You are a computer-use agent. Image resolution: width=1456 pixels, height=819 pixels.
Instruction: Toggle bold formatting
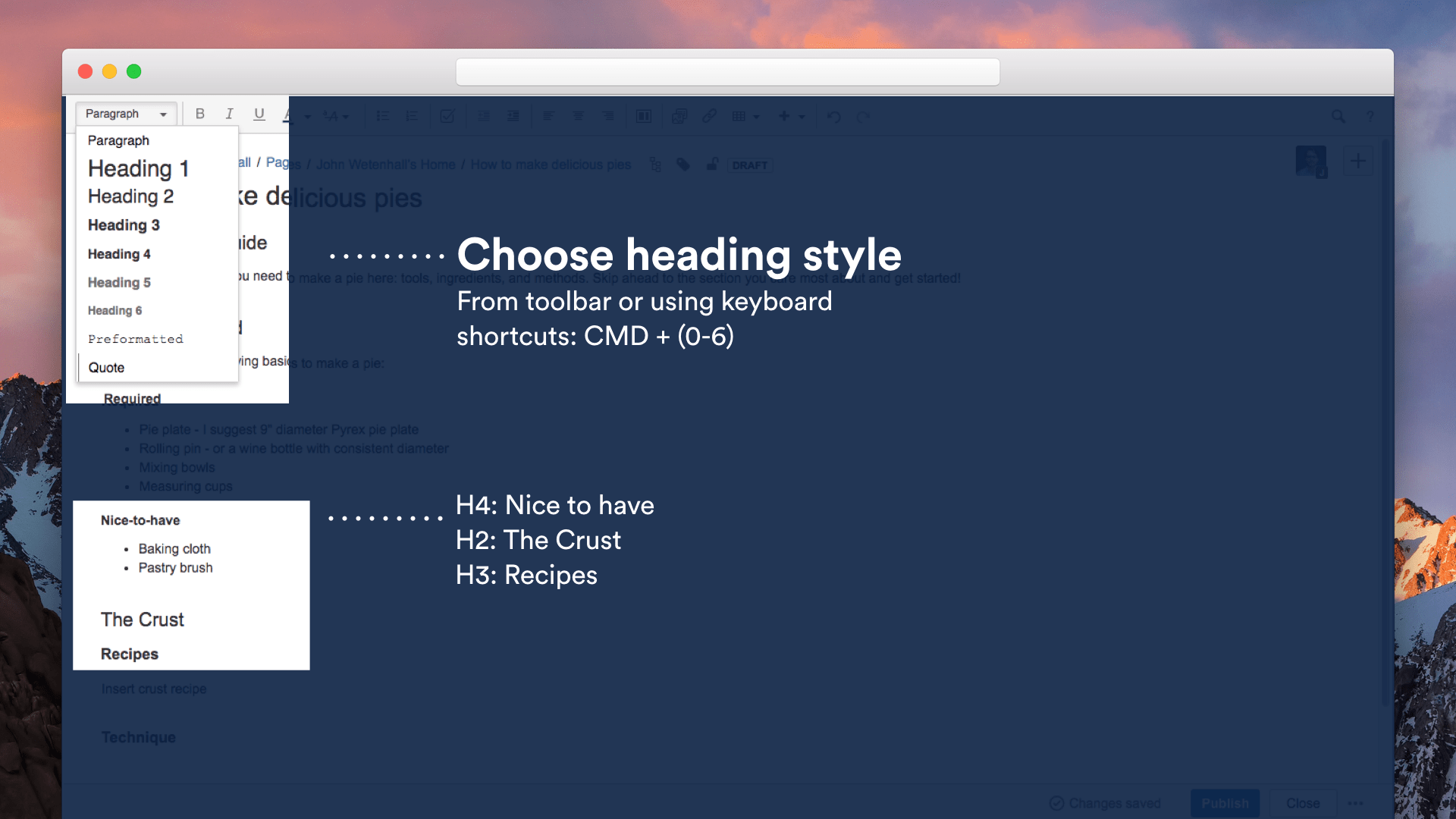pyautogui.click(x=200, y=114)
